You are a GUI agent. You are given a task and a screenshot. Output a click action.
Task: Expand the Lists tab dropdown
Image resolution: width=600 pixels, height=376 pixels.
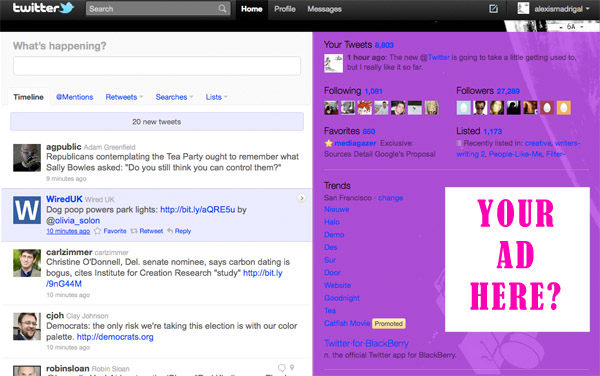[226, 97]
